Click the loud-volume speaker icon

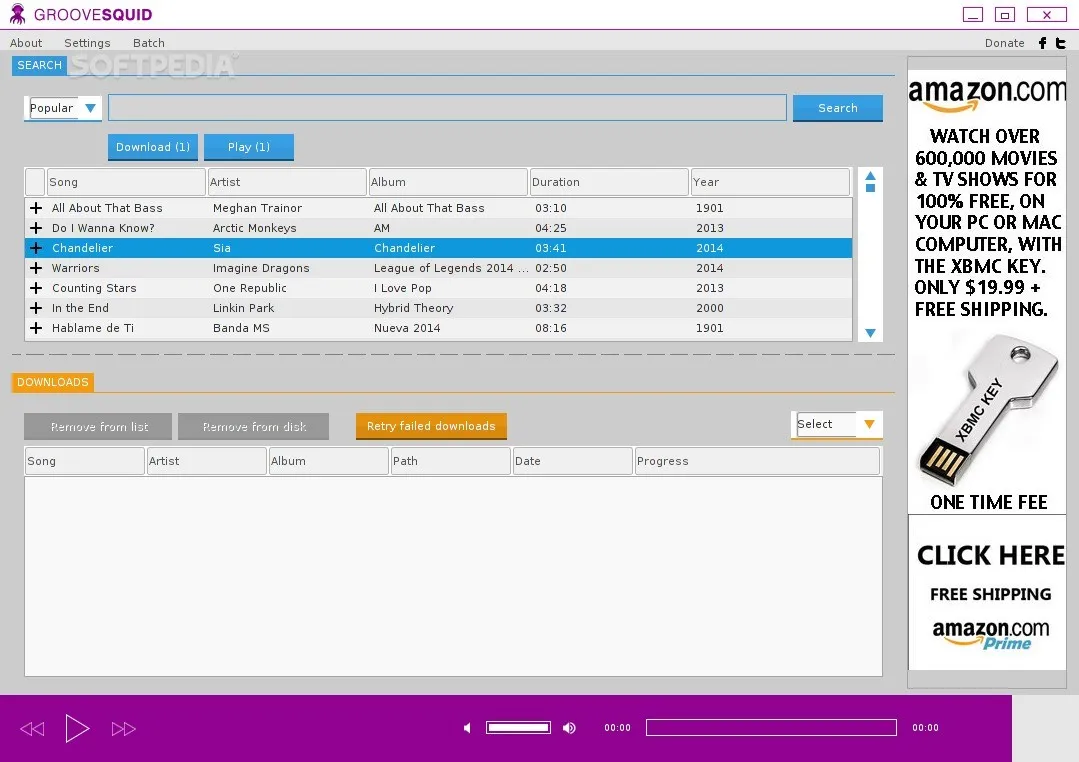coord(570,728)
